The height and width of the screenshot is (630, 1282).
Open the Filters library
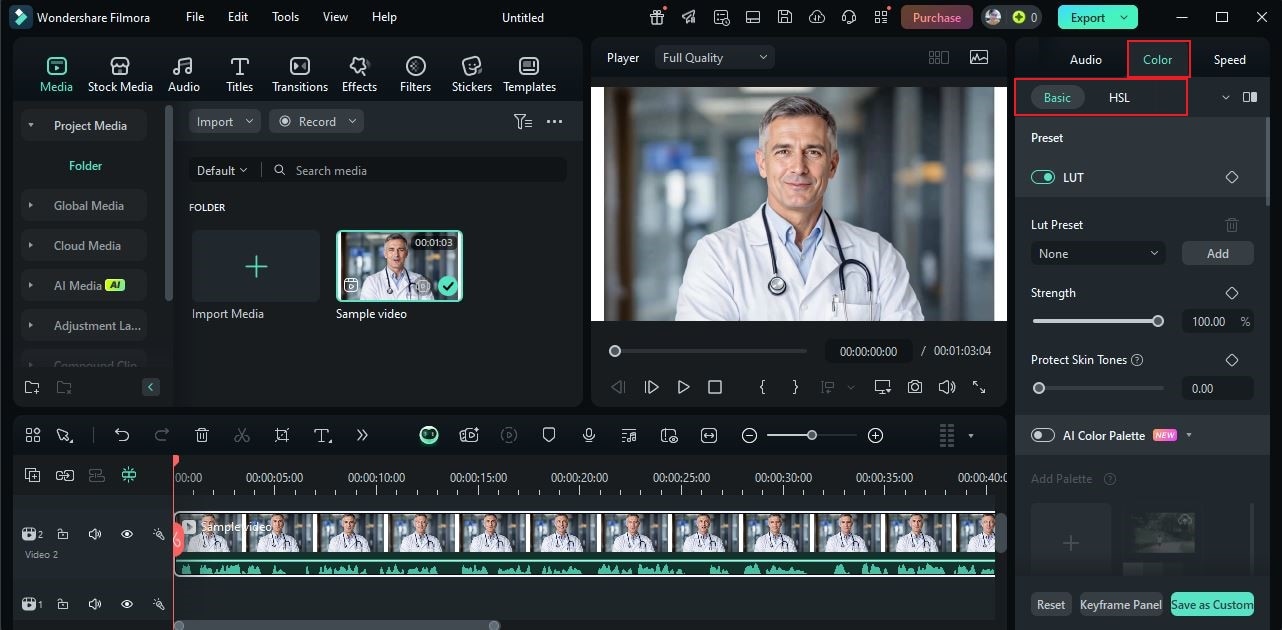415,74
